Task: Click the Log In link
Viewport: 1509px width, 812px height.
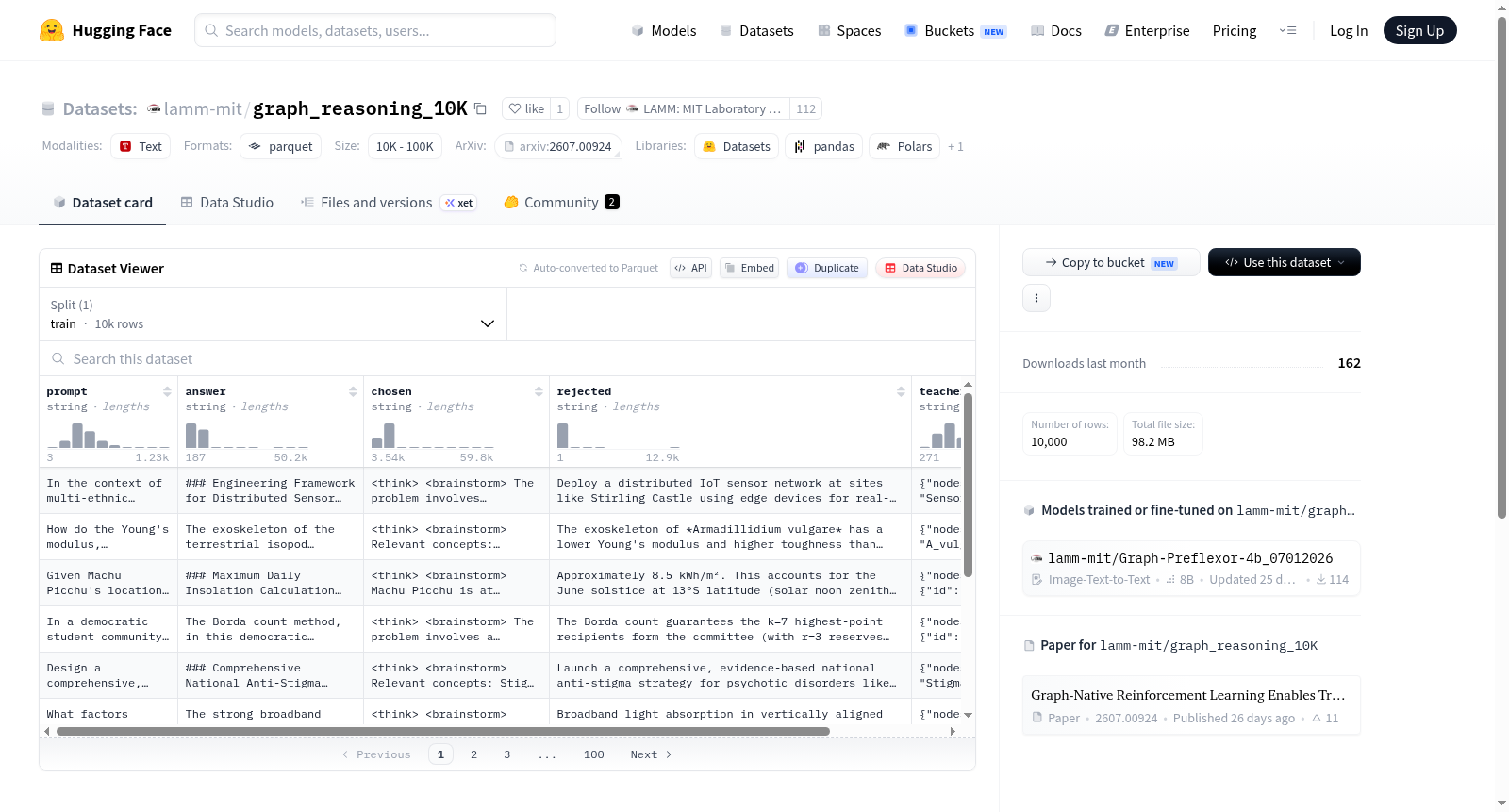Action: [1349, 31]
